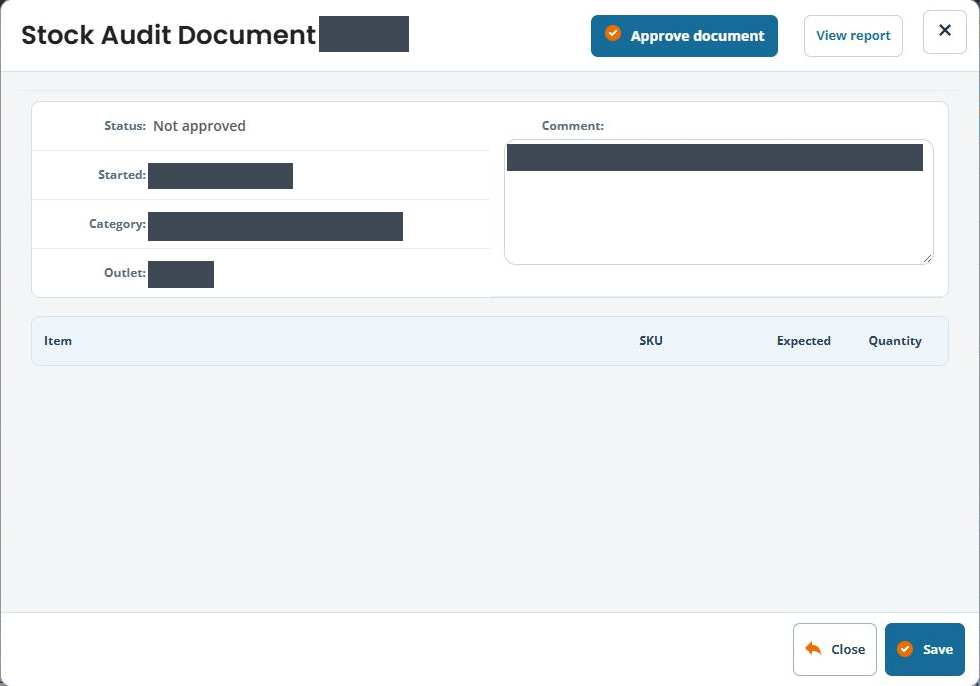Click the Comment box resize handle
This screenshot has width=980, height=686.
928,258
